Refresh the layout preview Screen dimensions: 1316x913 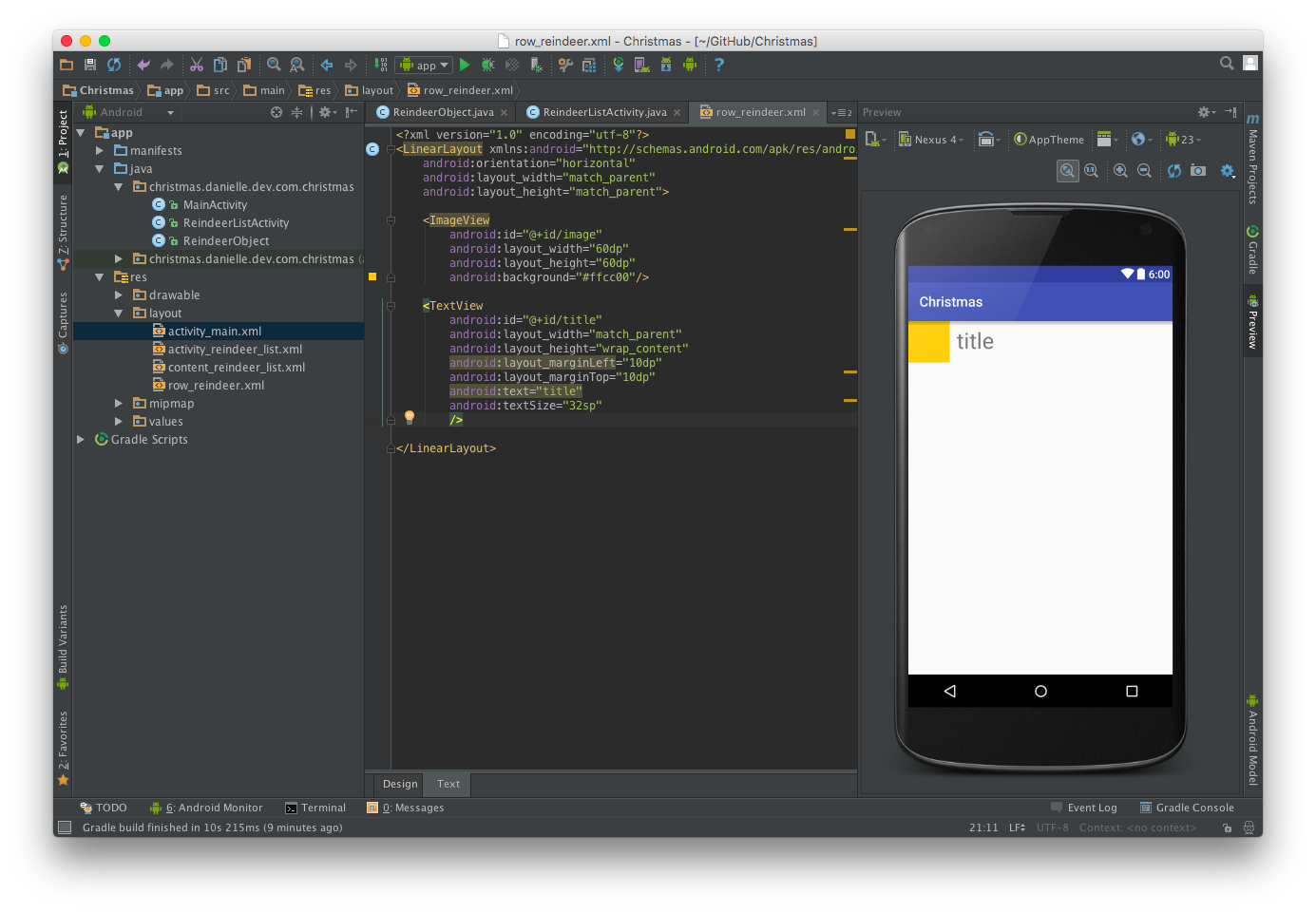point(1174,171)
